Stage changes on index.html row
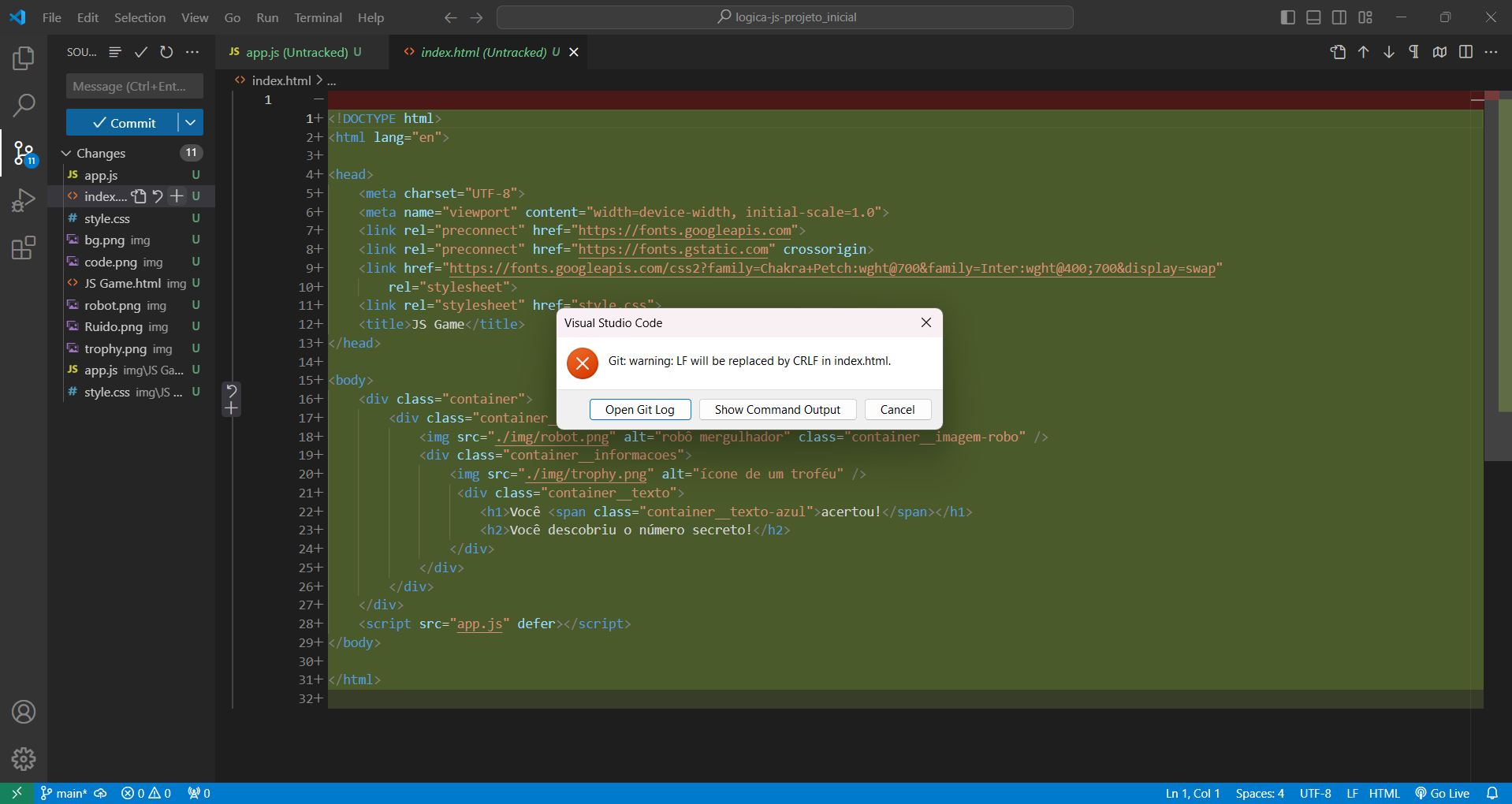 (x=177, y=196)
